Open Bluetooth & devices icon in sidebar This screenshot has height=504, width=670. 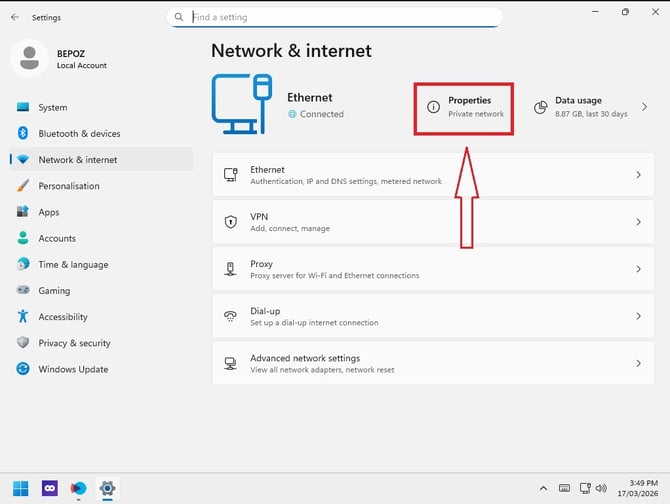[23, 133]
